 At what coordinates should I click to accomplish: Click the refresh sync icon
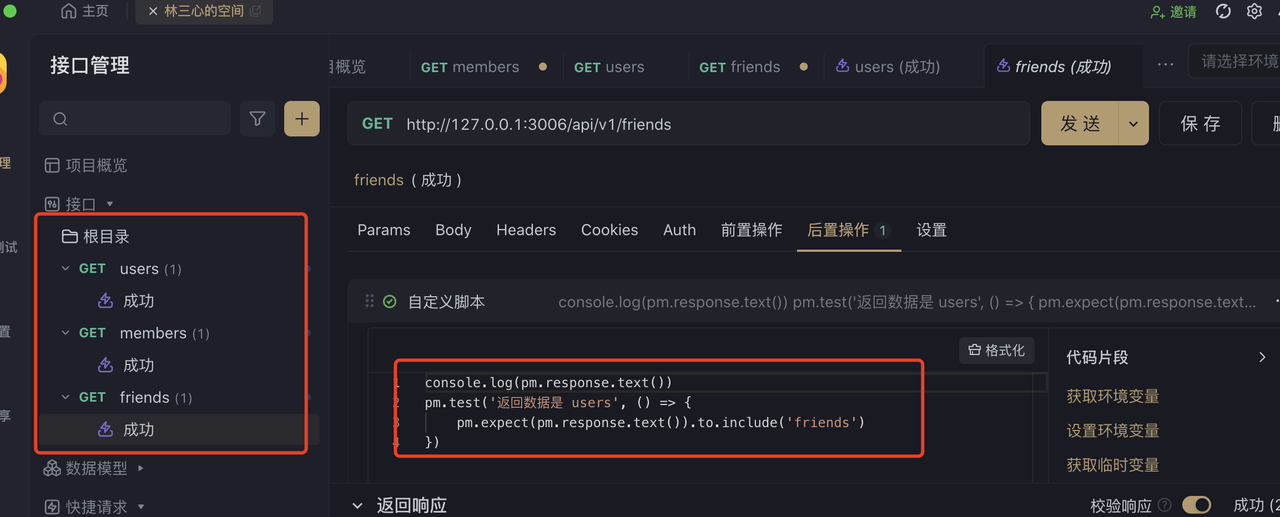pyautogui.click(x=1223, y=12)
